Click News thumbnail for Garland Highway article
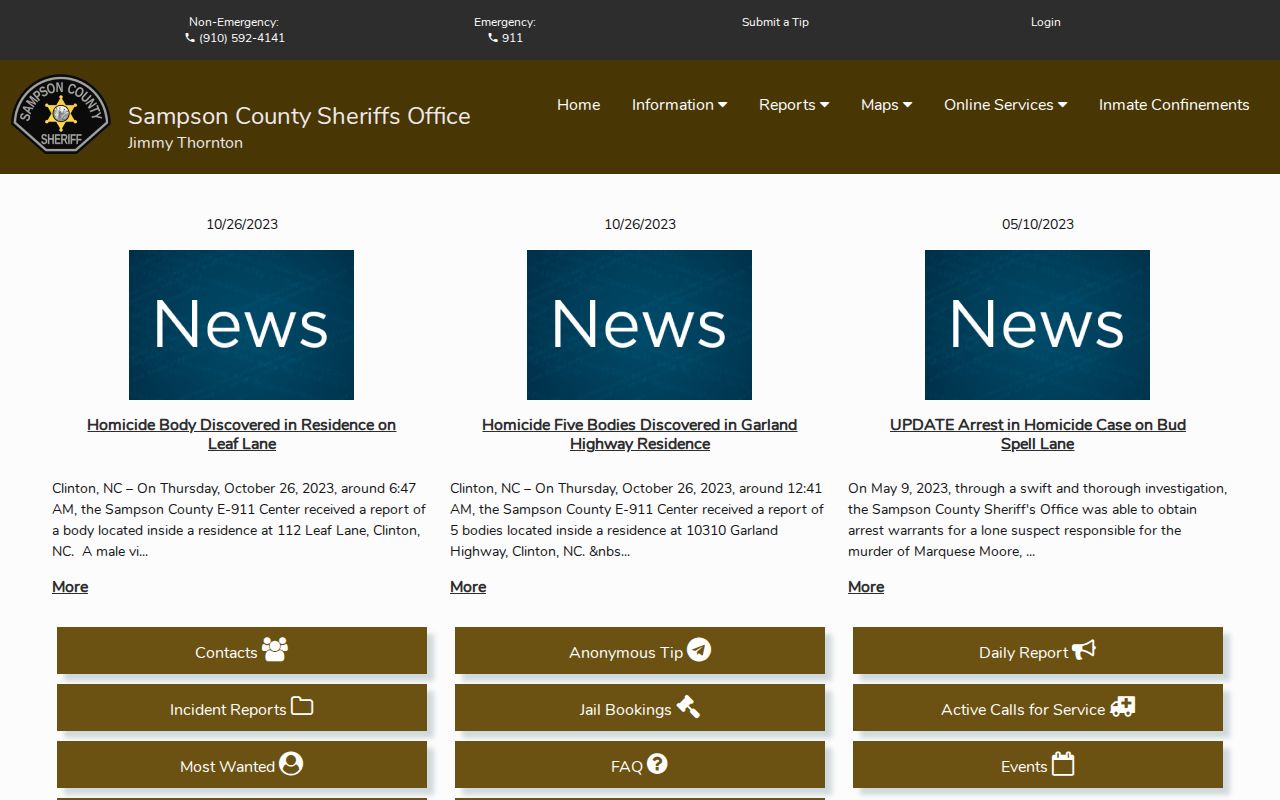The height and width of the screenshot is (800, 1280). (x=639, y=325)
